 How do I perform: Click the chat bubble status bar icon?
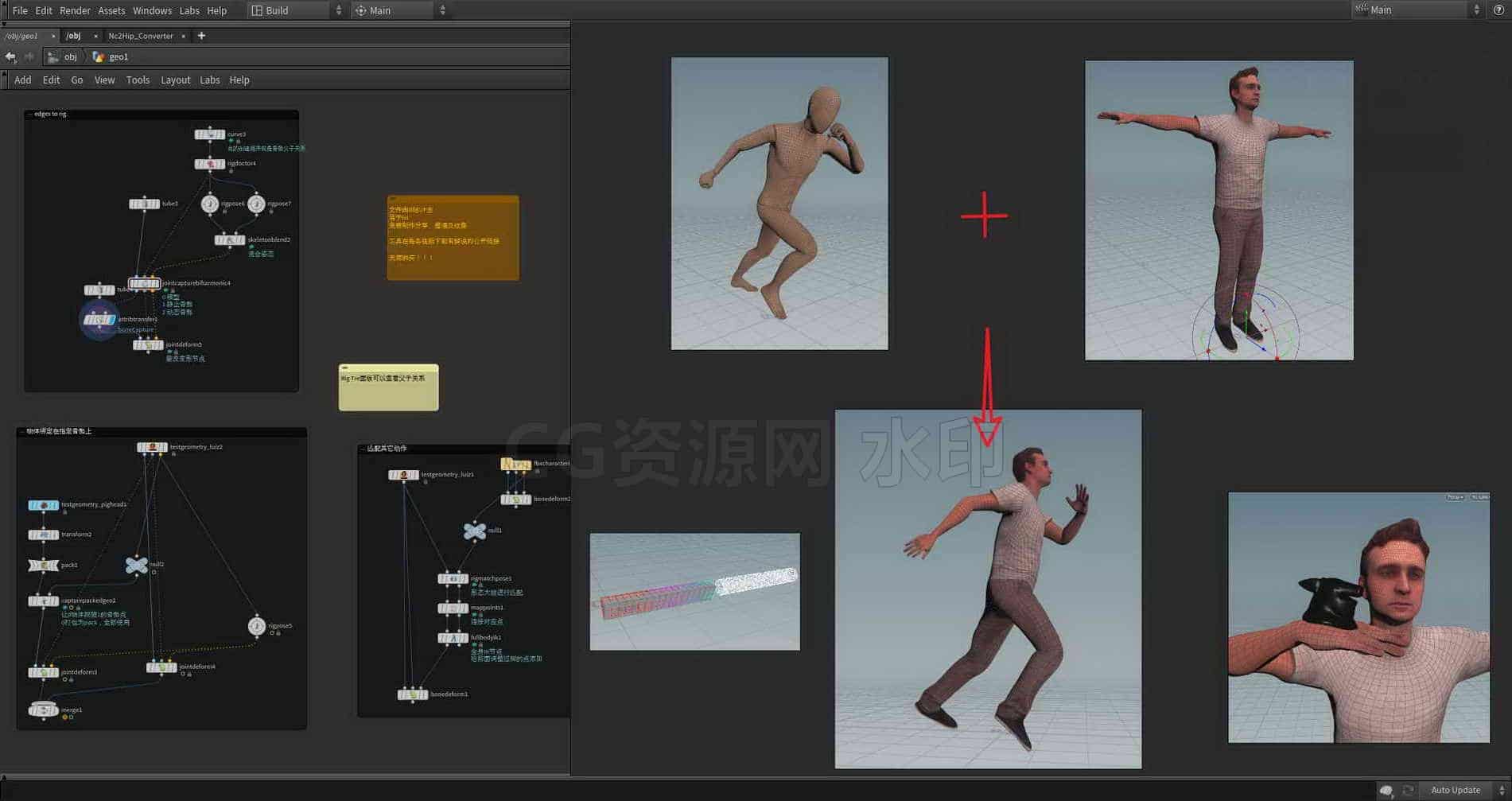coord(1386,790)
